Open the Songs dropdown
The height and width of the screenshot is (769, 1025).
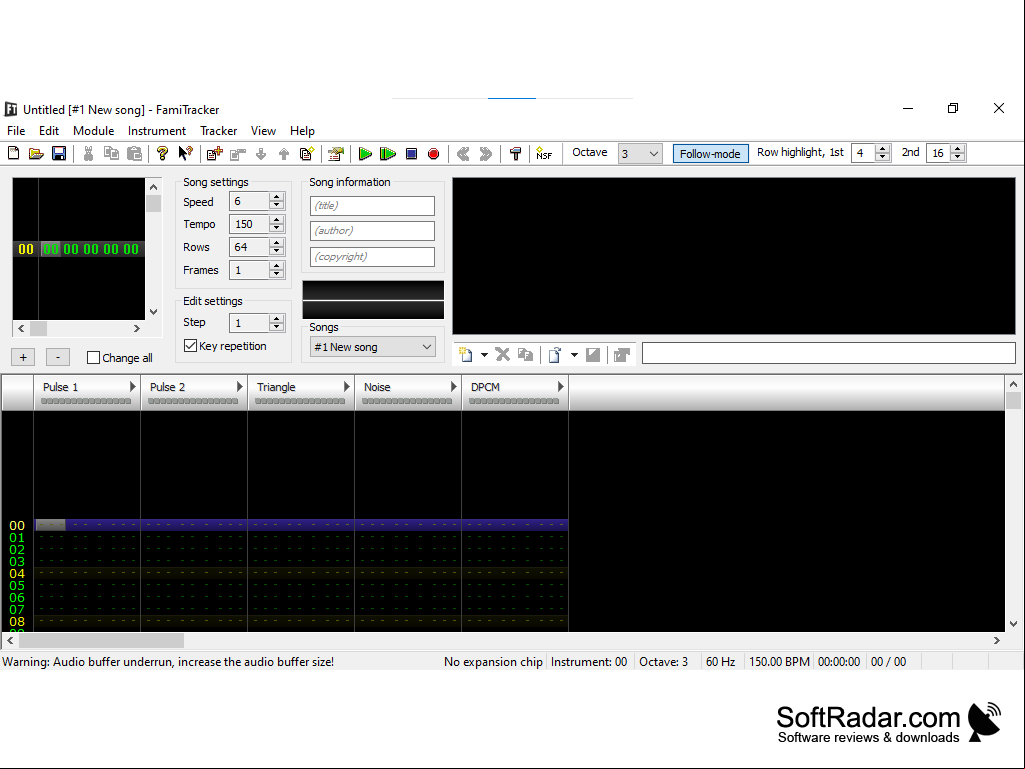click(373, 347)
